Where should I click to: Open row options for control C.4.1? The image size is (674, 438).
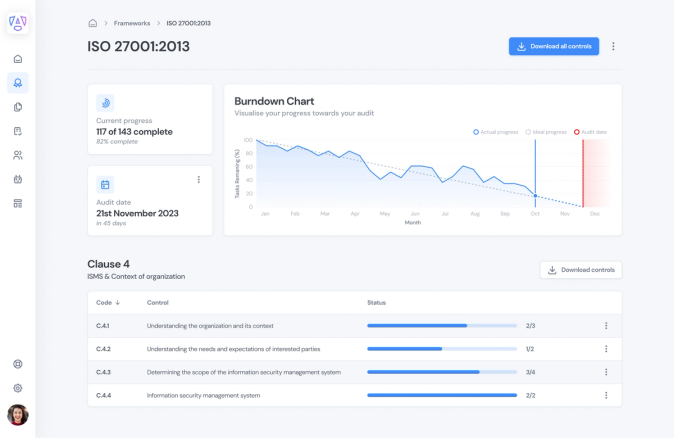tap(606, 326)
